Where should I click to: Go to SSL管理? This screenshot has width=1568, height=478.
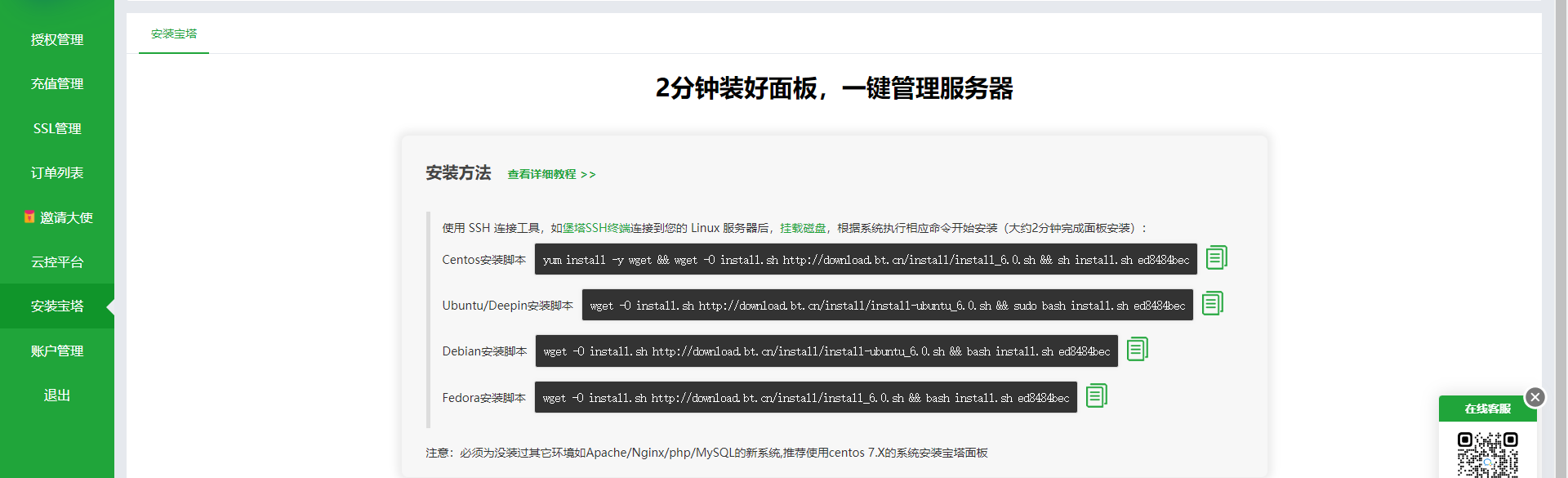point(57,128)
